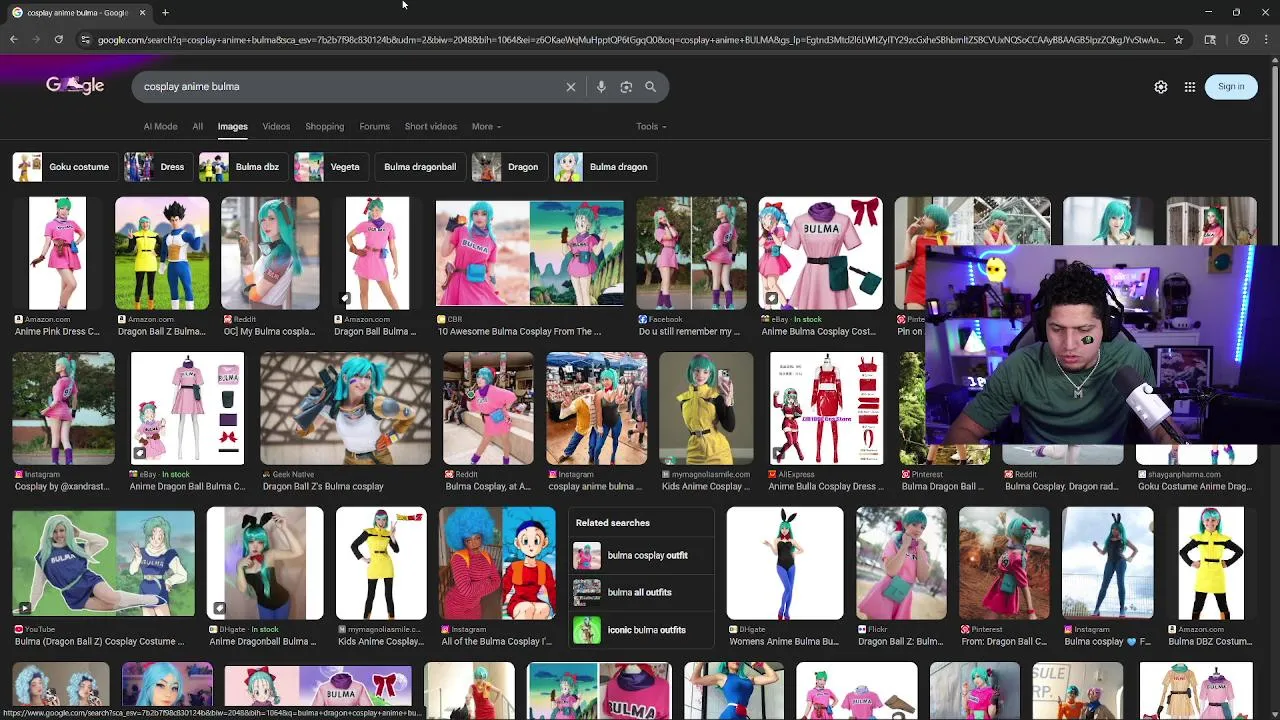Viewport: 1280px width, 720px height.
Task: Open the Forums tab
Action: coord(374,127)
